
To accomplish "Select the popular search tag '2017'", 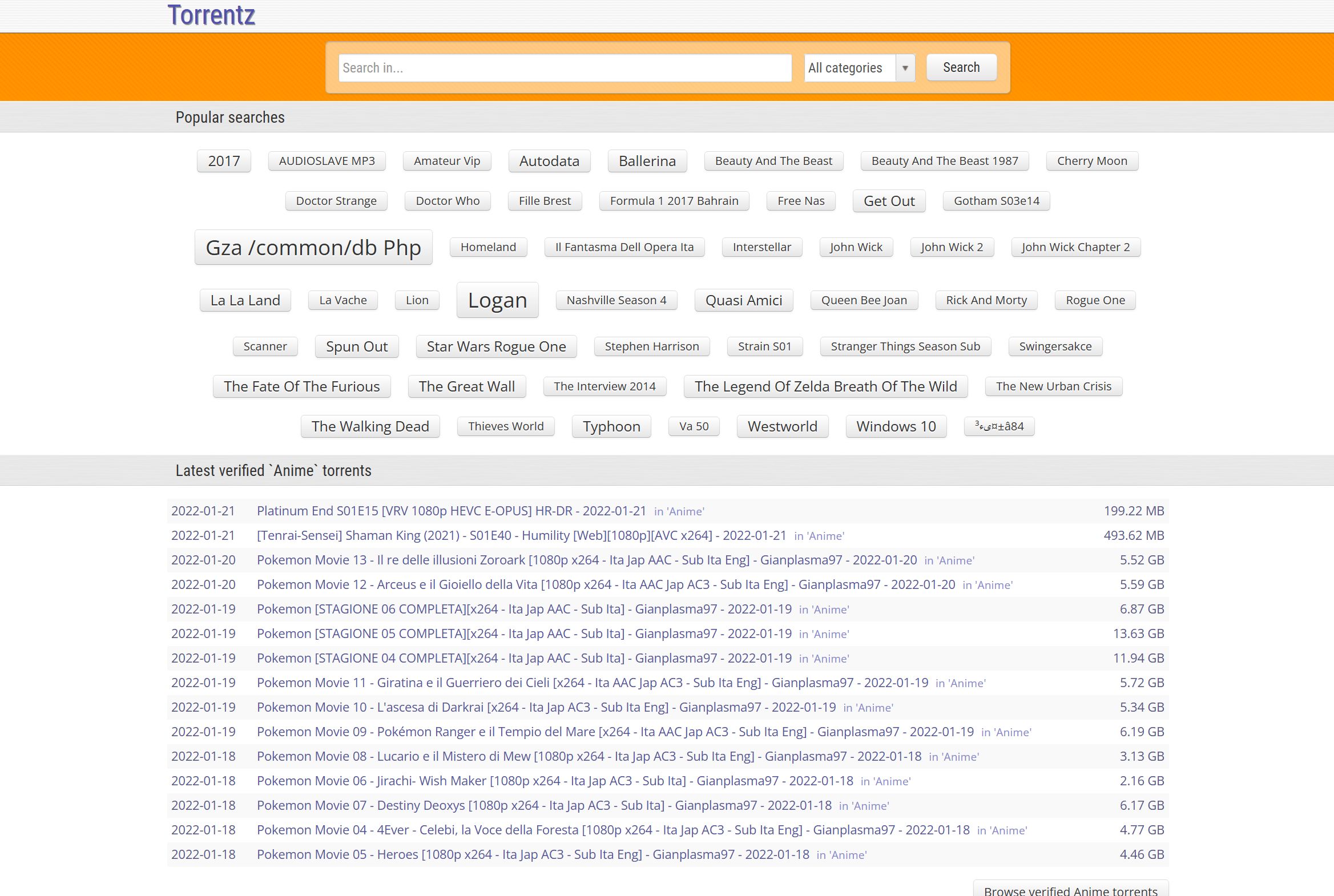I will coord(224,160).
